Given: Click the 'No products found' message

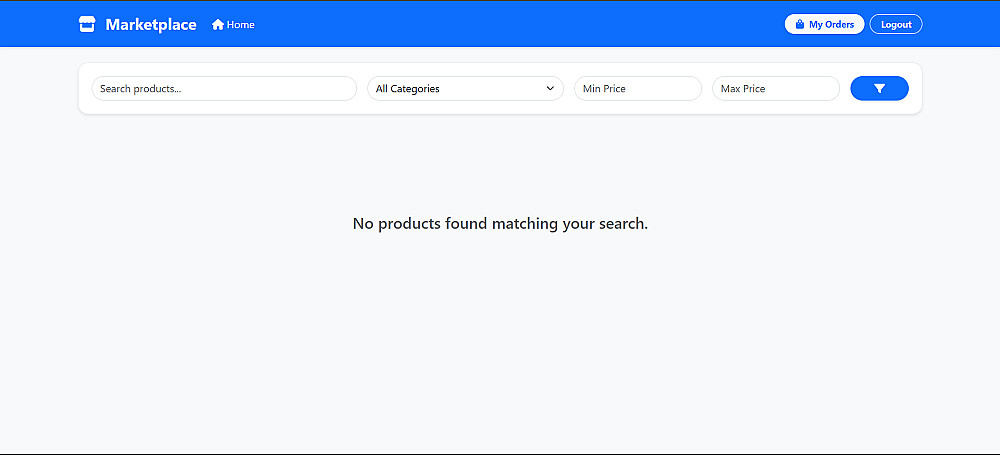Looking at the screenshot, I should click(500, 224).
